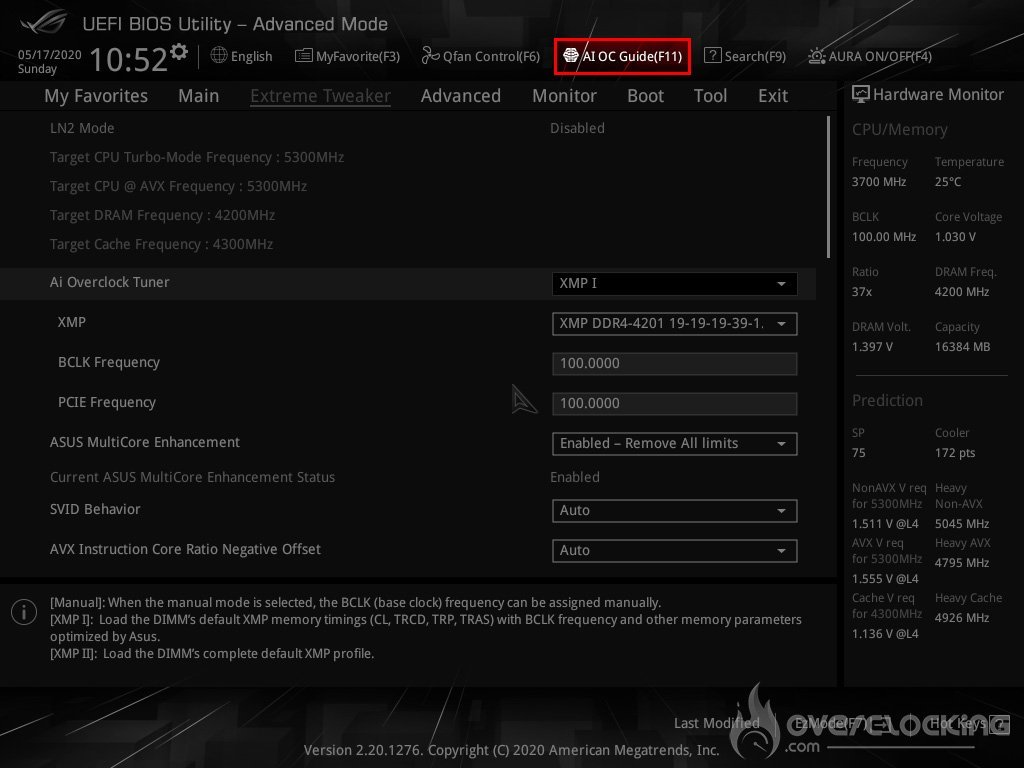Click the 16384 MB capacity value

tap(962, 347)
